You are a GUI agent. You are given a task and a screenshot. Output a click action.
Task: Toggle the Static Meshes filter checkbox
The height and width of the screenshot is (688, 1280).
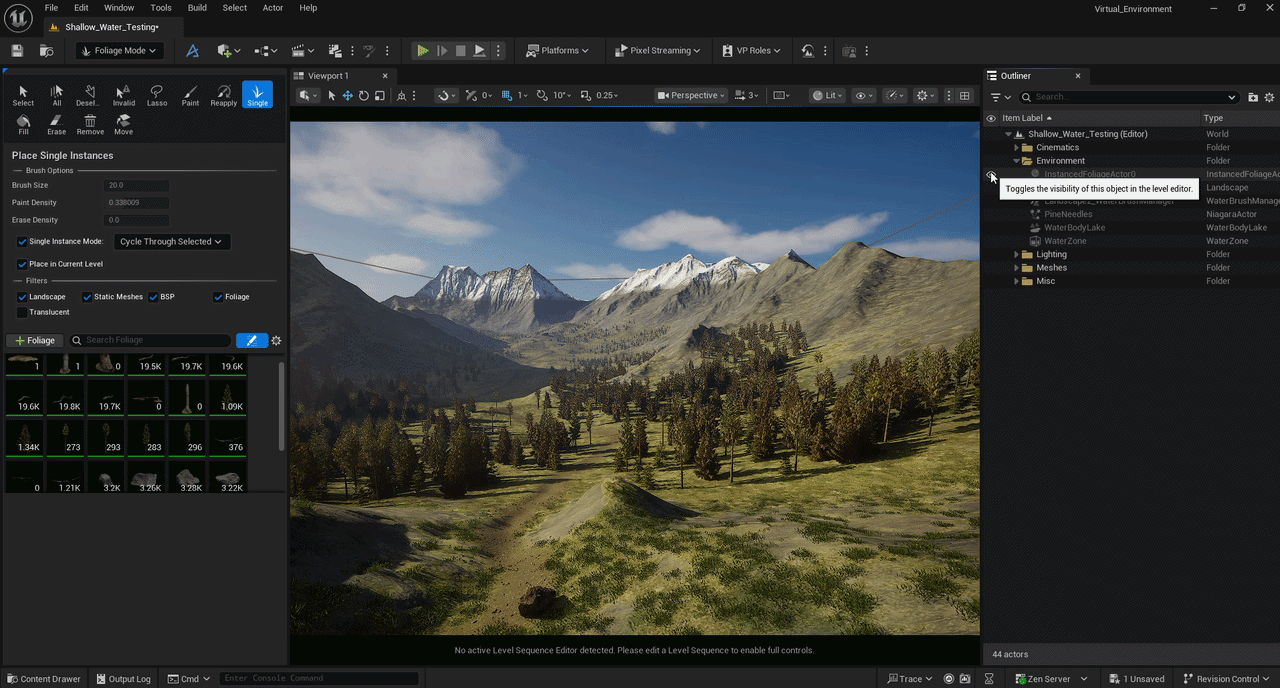tap(87, 297)
